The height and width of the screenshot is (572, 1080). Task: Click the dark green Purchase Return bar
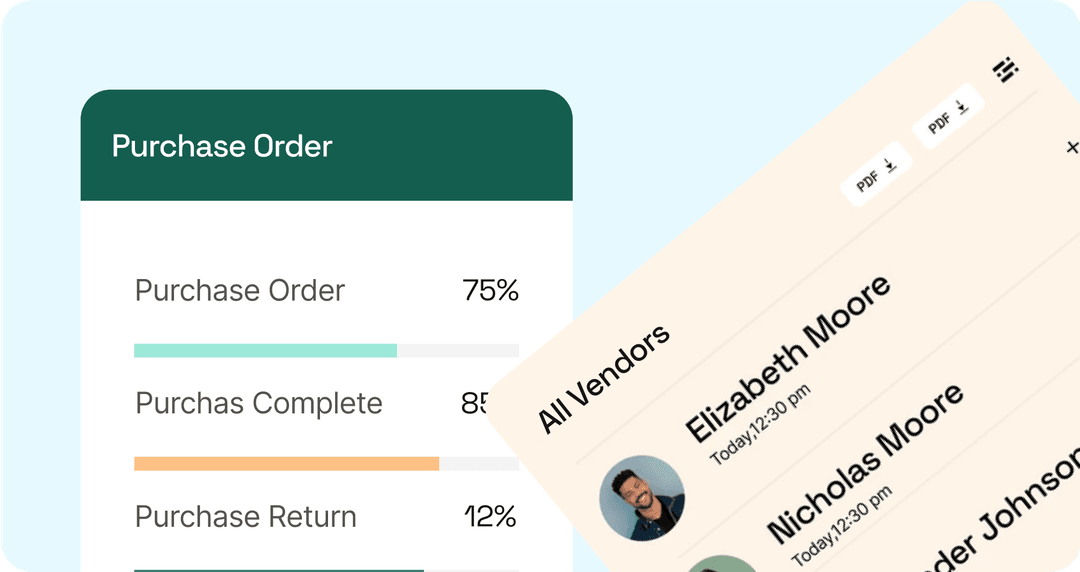pyautogui.click(x=278, y=570)
